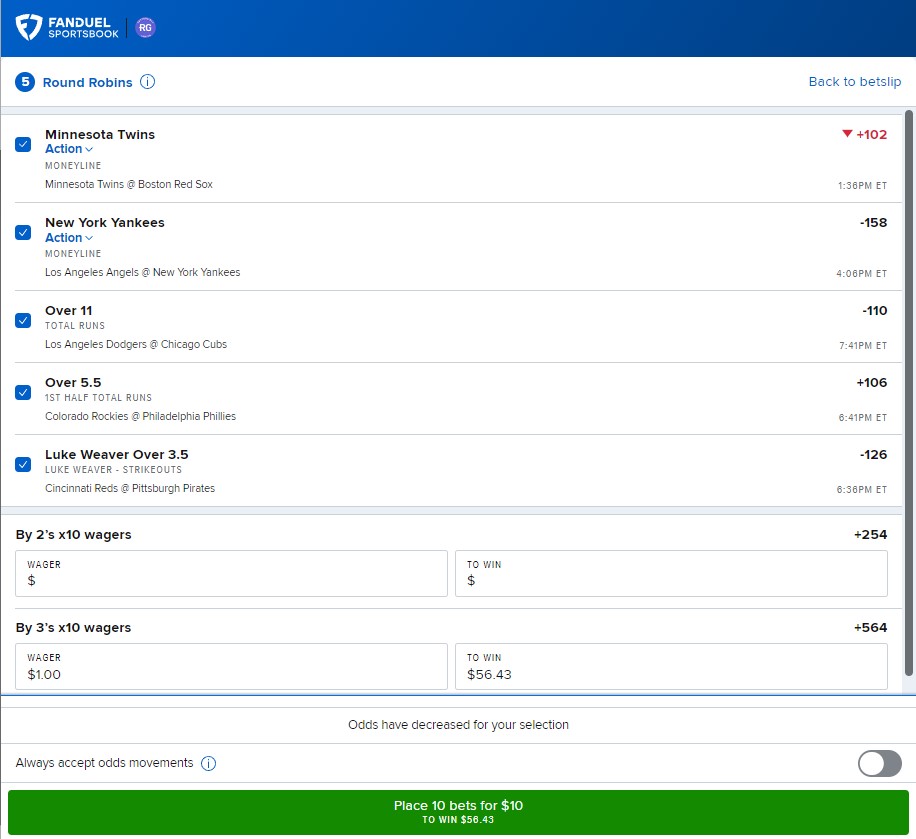Open info icon for always accept odds
Viewport: 916px width, 839px height.
pos(209,763)
